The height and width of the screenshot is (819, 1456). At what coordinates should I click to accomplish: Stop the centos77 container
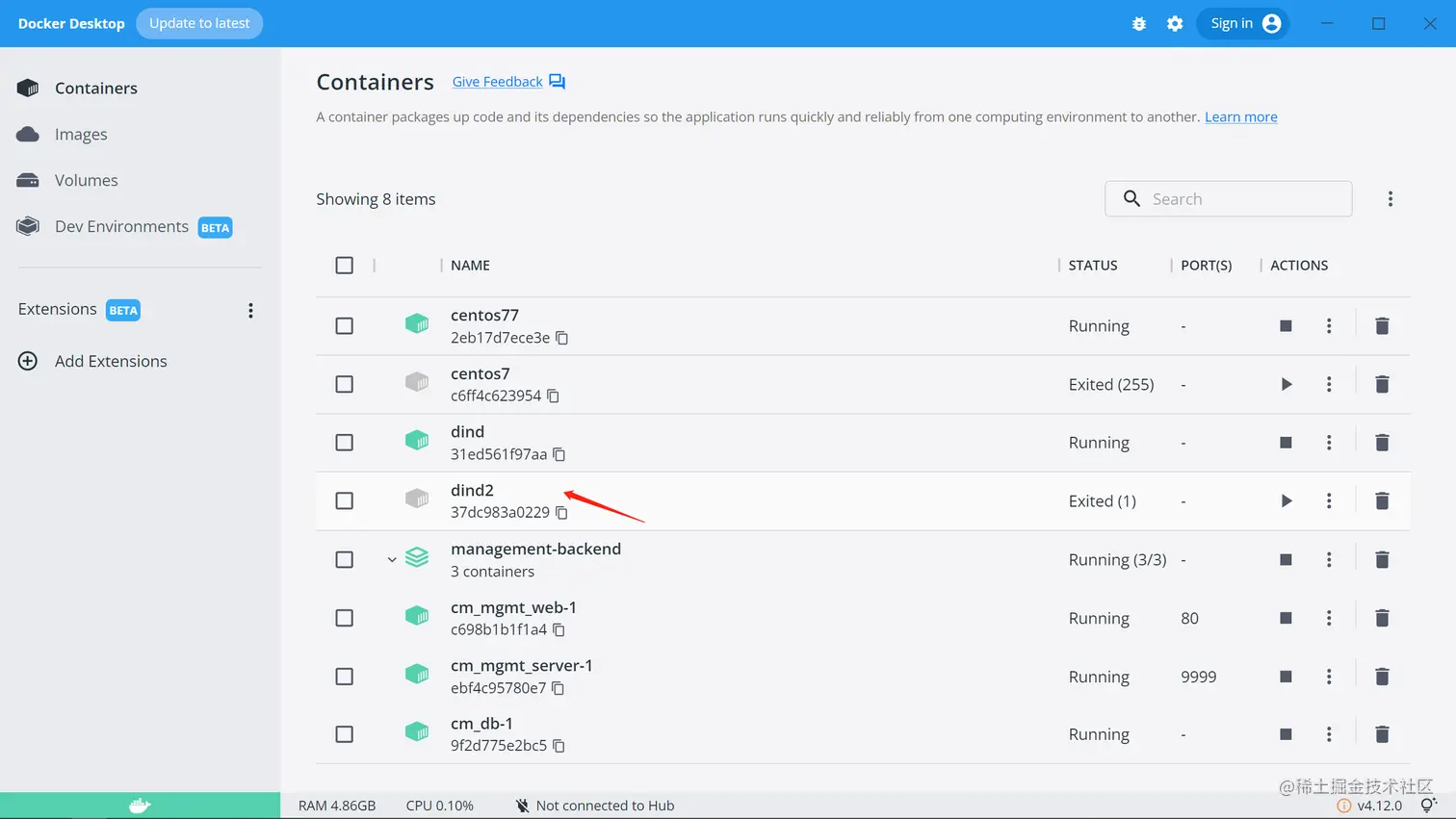(x=1286, y=326)
